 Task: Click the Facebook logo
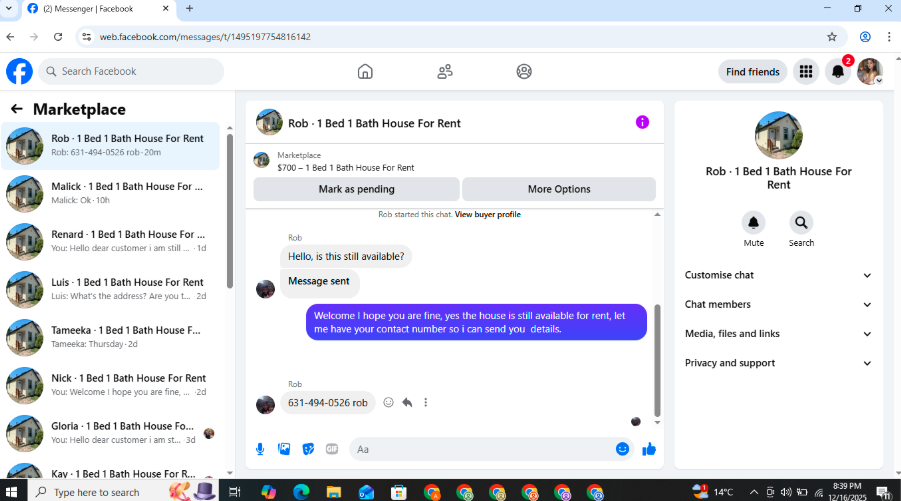point(20,72)
